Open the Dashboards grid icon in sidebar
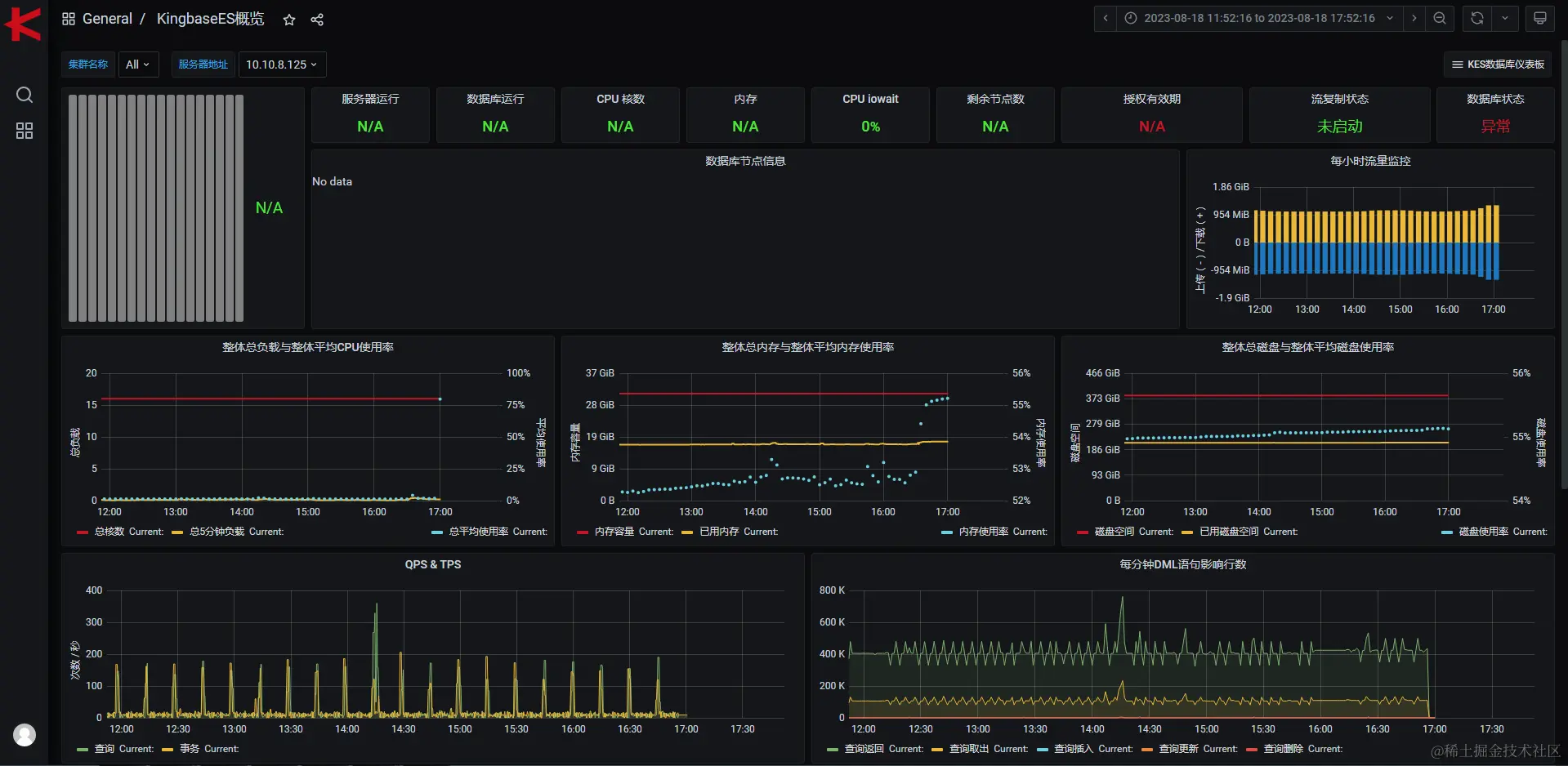Image resolution: width=1568 pixels, height=766 pixels. tap(25, 131)
